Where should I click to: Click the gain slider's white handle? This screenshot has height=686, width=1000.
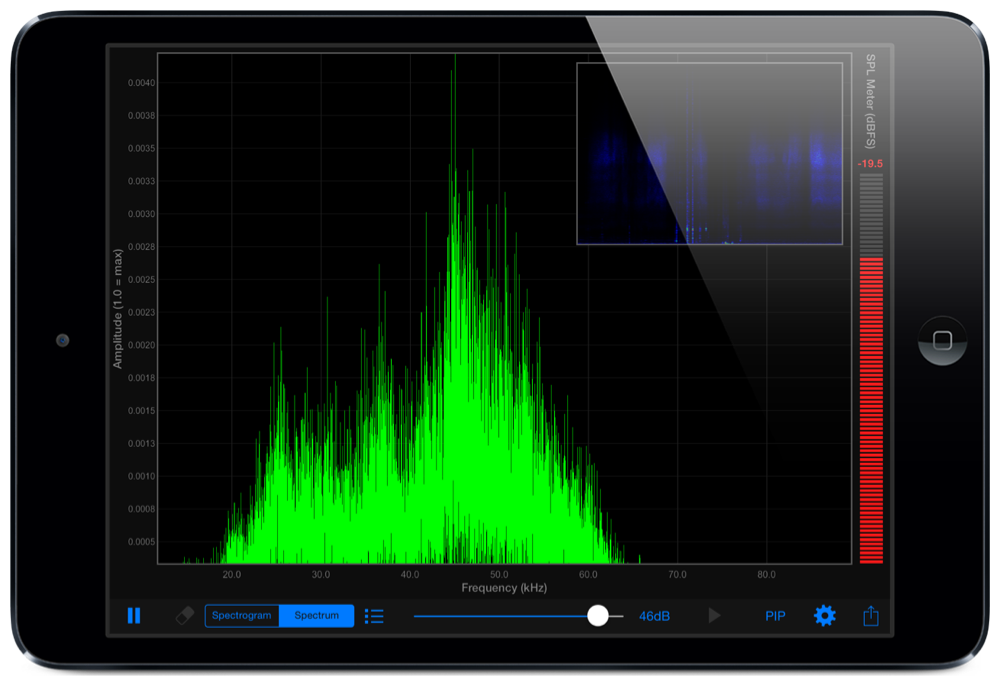[x=598, y=616]
